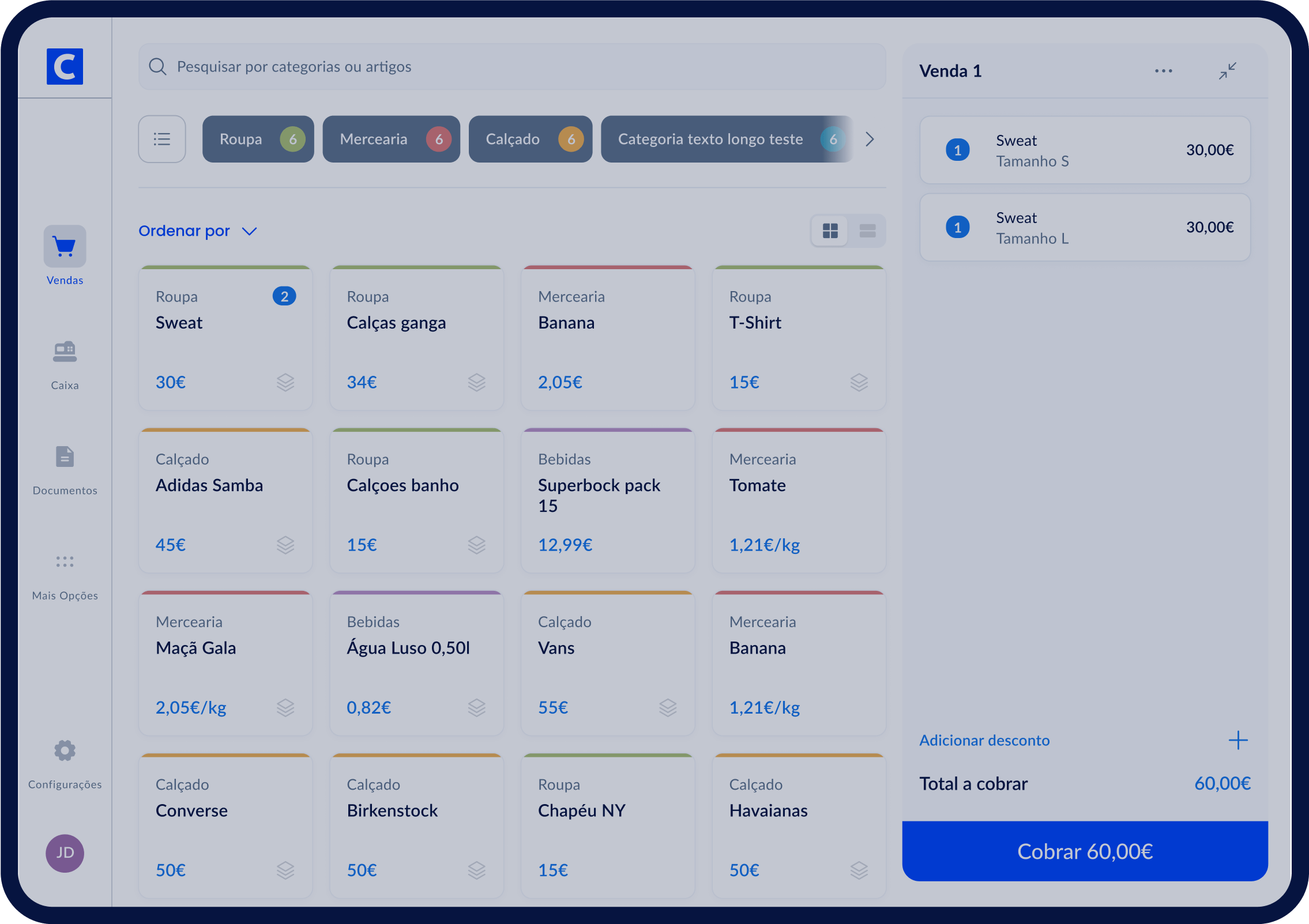Click Mercearia count badge 6
Image resolution: width=1309 pixels, height=924 pixels.
(439, 139)
